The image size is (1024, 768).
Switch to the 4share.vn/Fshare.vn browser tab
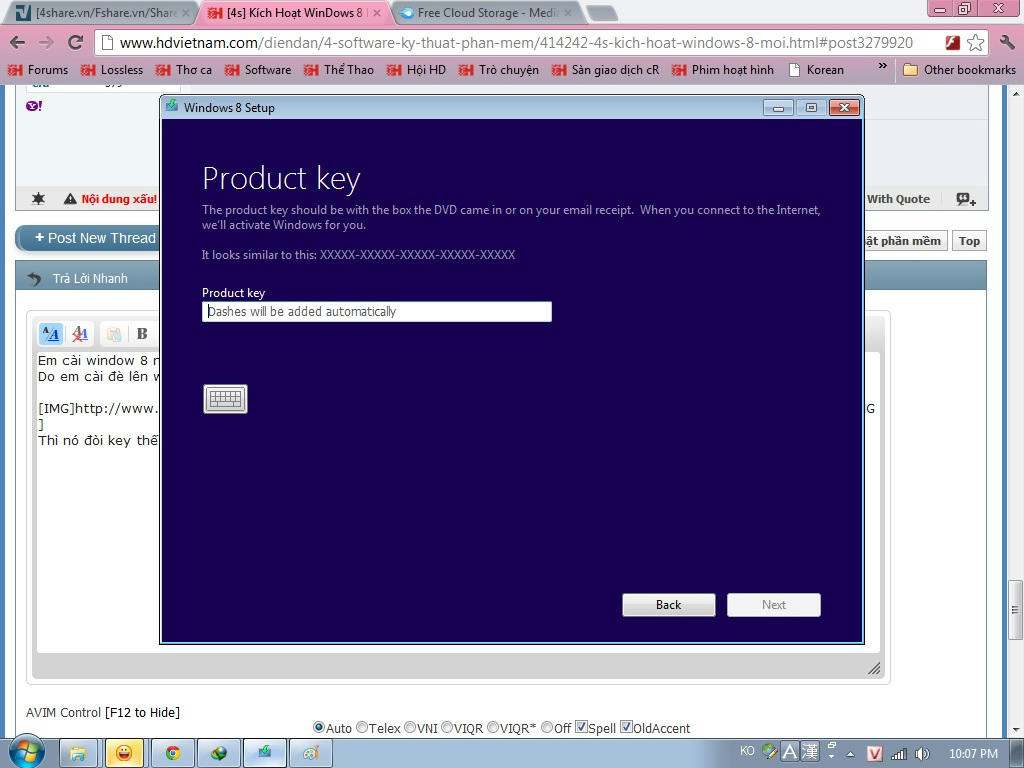click(101, 12)
